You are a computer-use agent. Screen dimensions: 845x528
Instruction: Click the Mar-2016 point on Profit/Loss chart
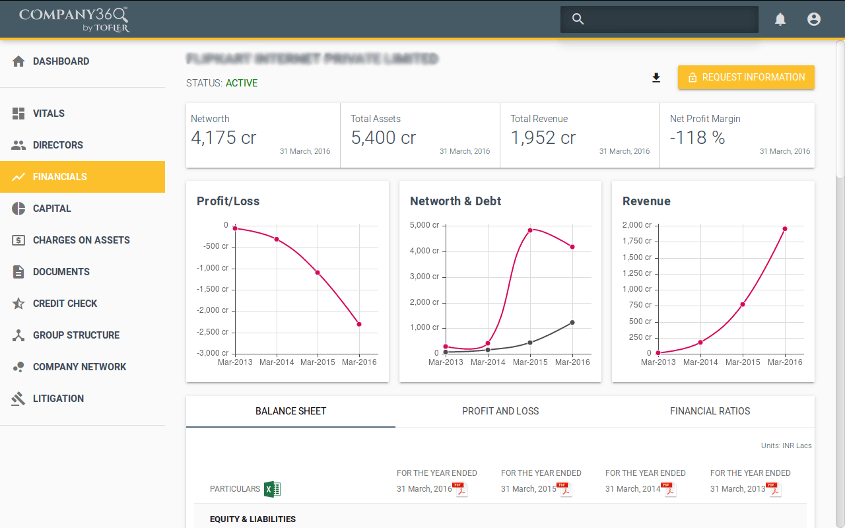pyautogui.click(x=359, y=324)
